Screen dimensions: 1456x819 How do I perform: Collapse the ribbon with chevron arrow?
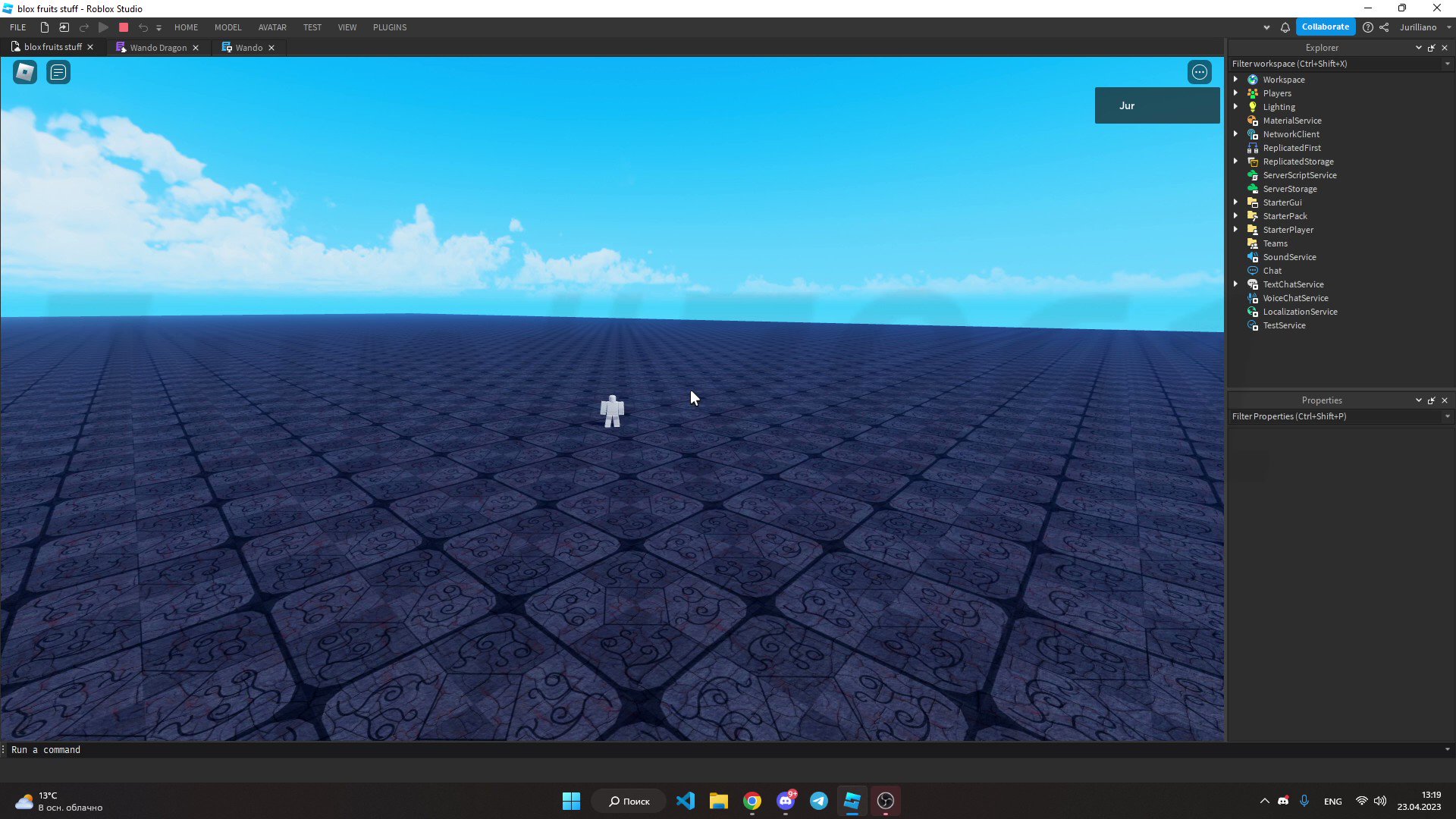pyautogui.click(x=1266, y=27)
